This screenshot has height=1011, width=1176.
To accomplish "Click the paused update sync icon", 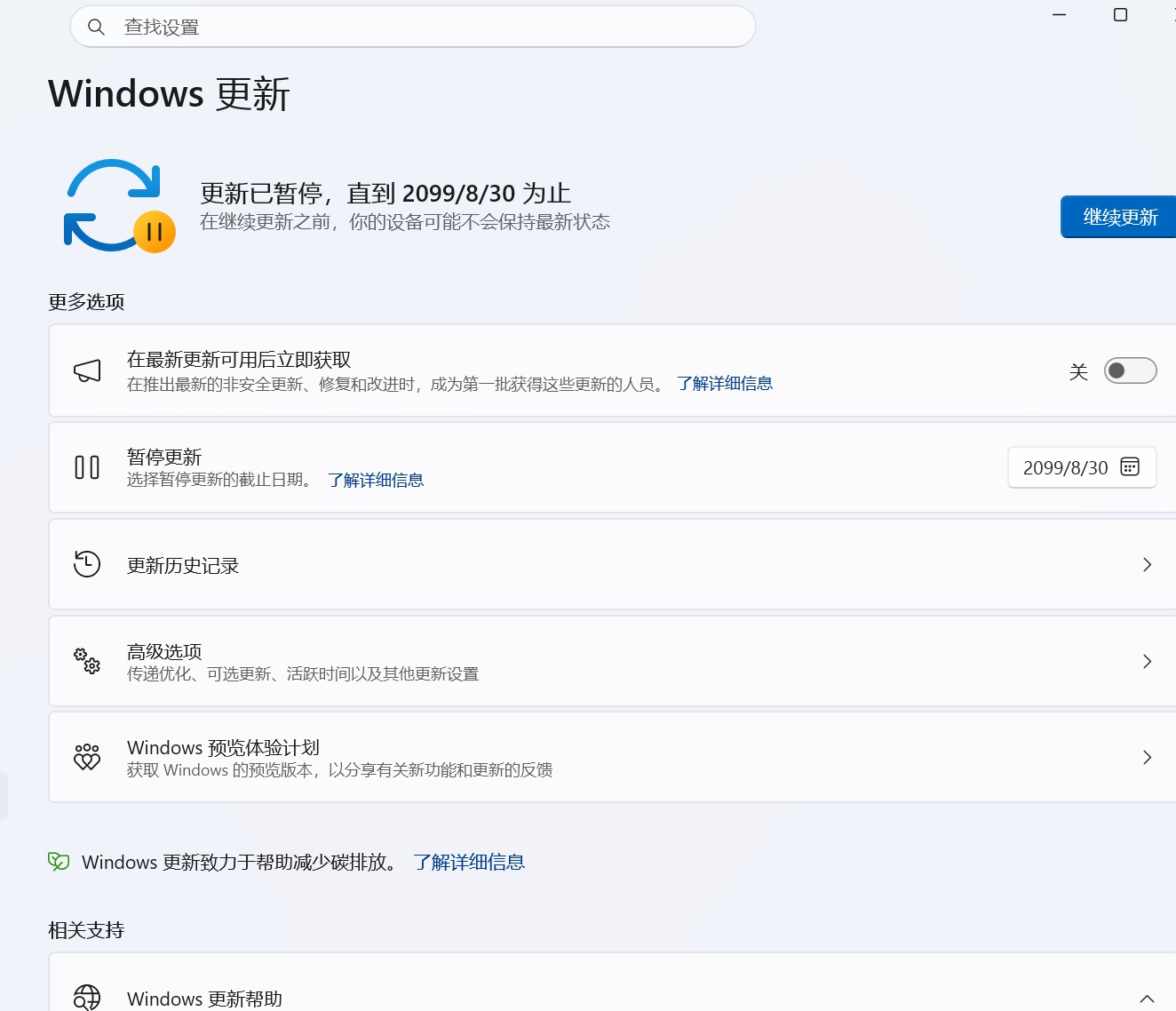I will pyautogui.click(x=119, y=206).
